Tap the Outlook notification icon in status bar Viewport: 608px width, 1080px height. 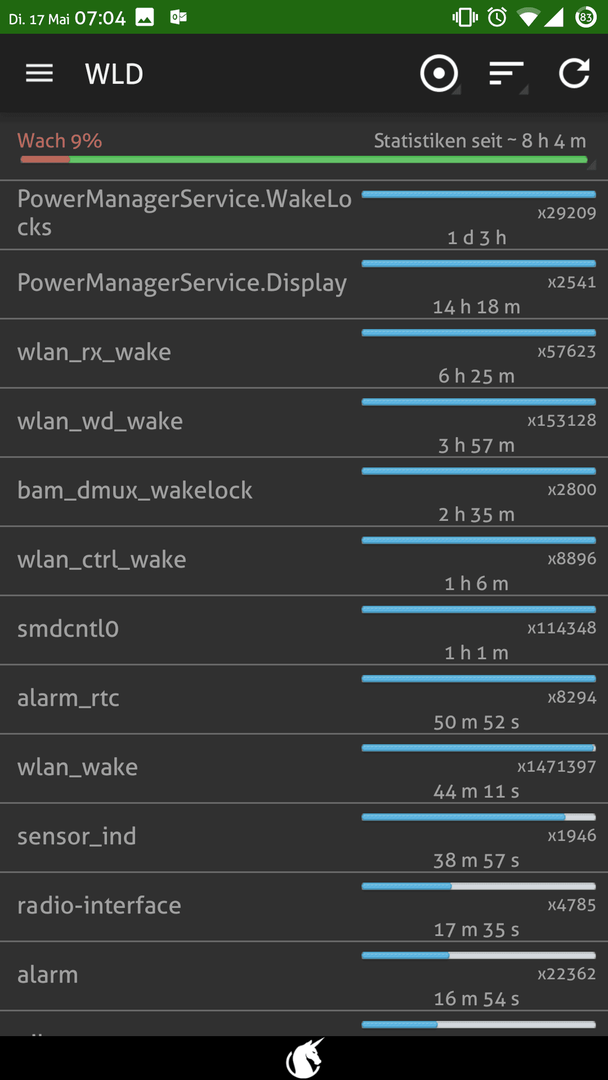[x=178, y=17]
